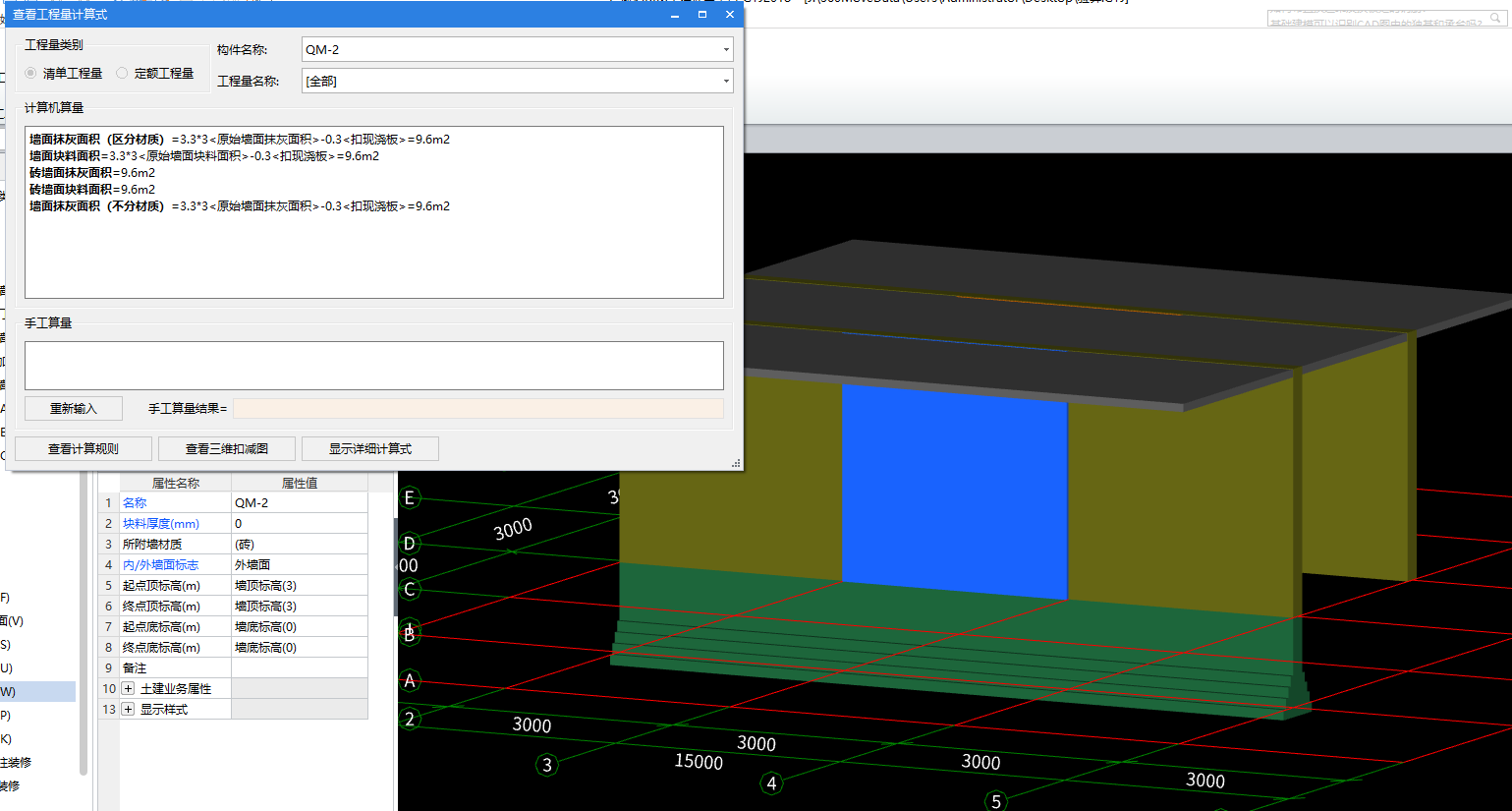Select the 定额工程量 radio button
This screenshot has width=1512, height=811.
tap(122, 73)
